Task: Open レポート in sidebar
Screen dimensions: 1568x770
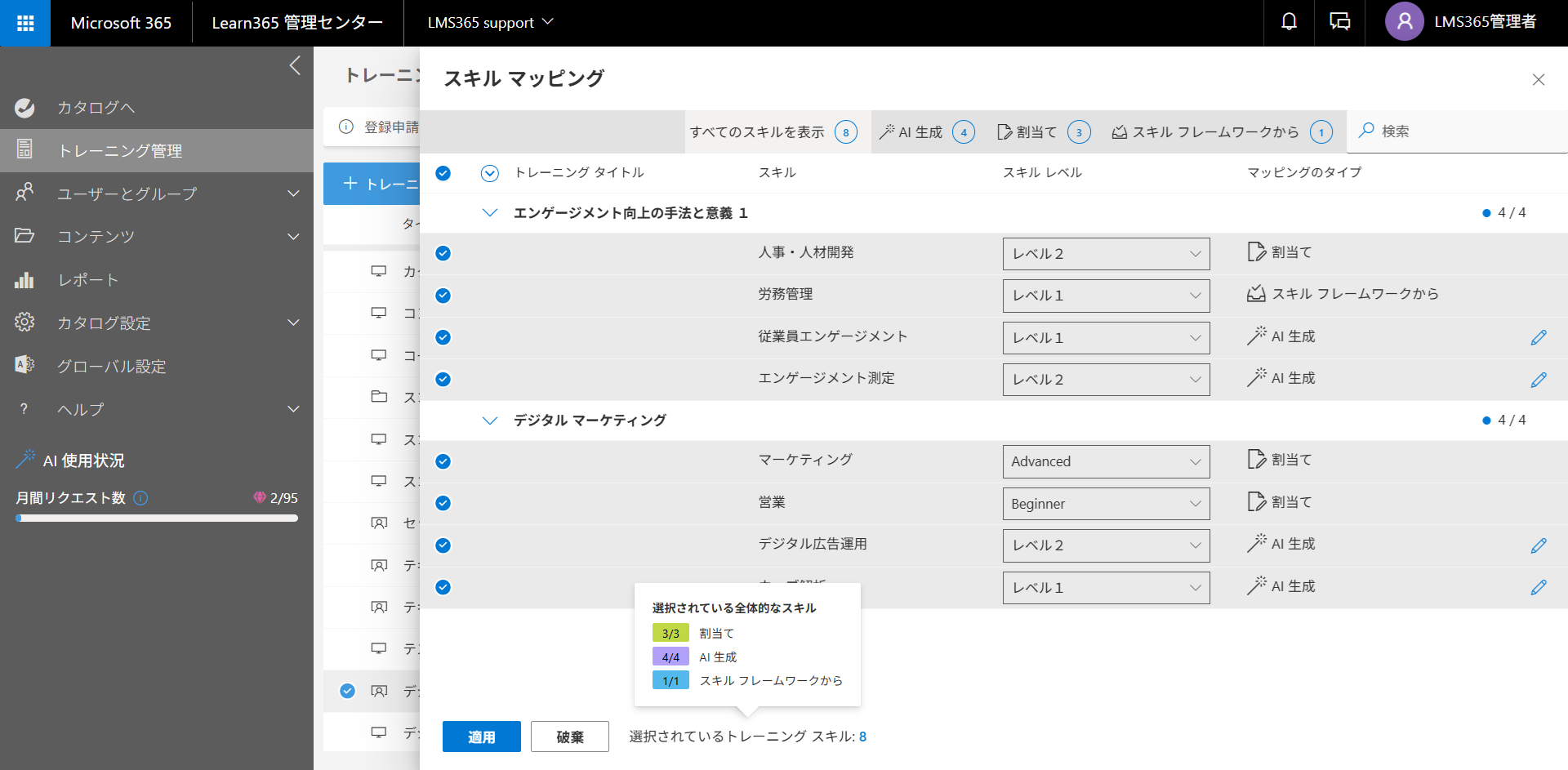Action: point(157,280)
